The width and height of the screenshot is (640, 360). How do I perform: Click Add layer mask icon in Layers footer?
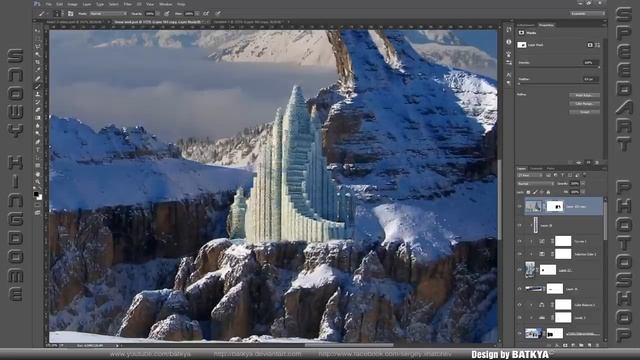click(x=565, y=345)
